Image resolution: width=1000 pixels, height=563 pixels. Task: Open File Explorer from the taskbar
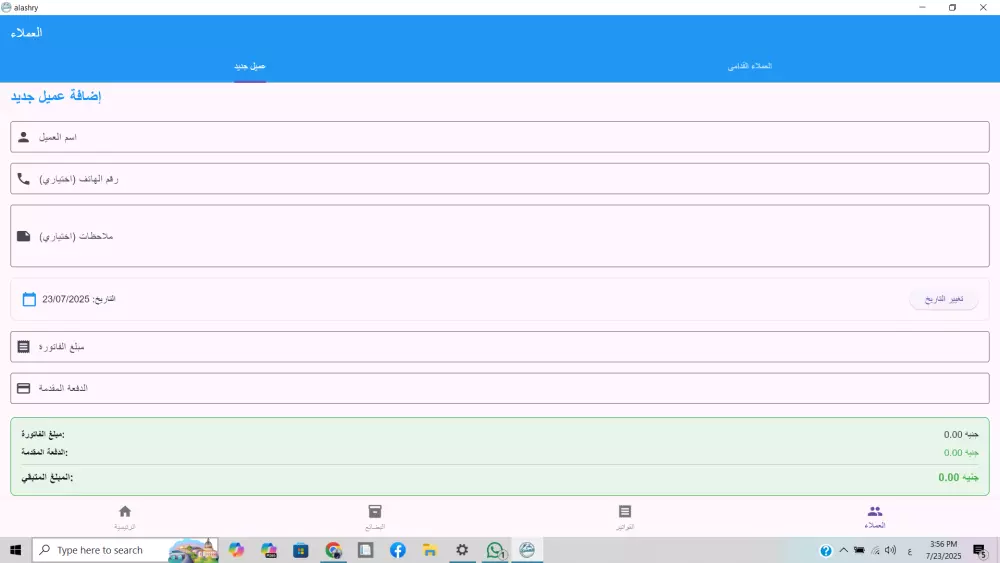coord(430,550)
